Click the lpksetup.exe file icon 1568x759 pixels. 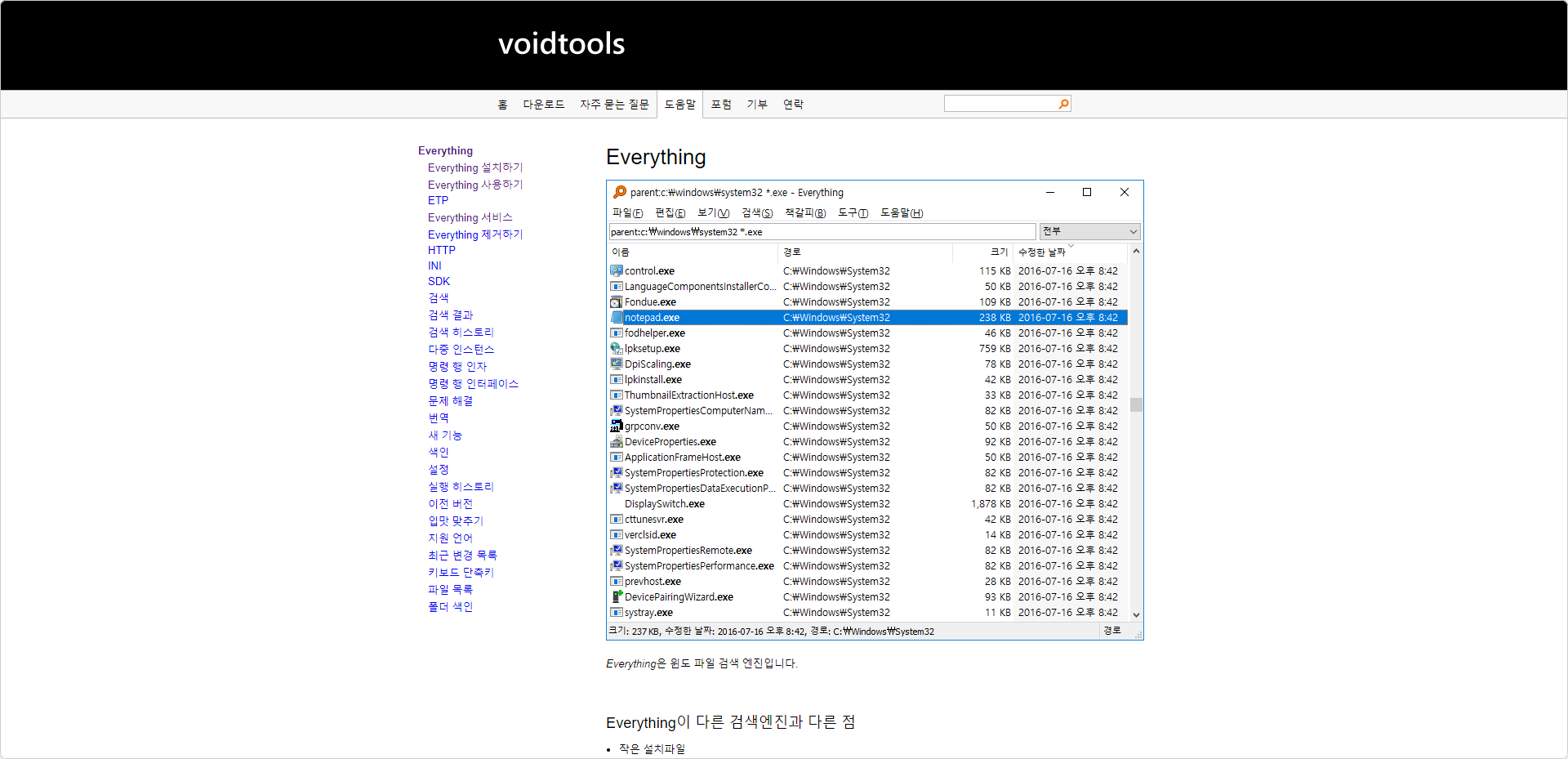point(617,348)
